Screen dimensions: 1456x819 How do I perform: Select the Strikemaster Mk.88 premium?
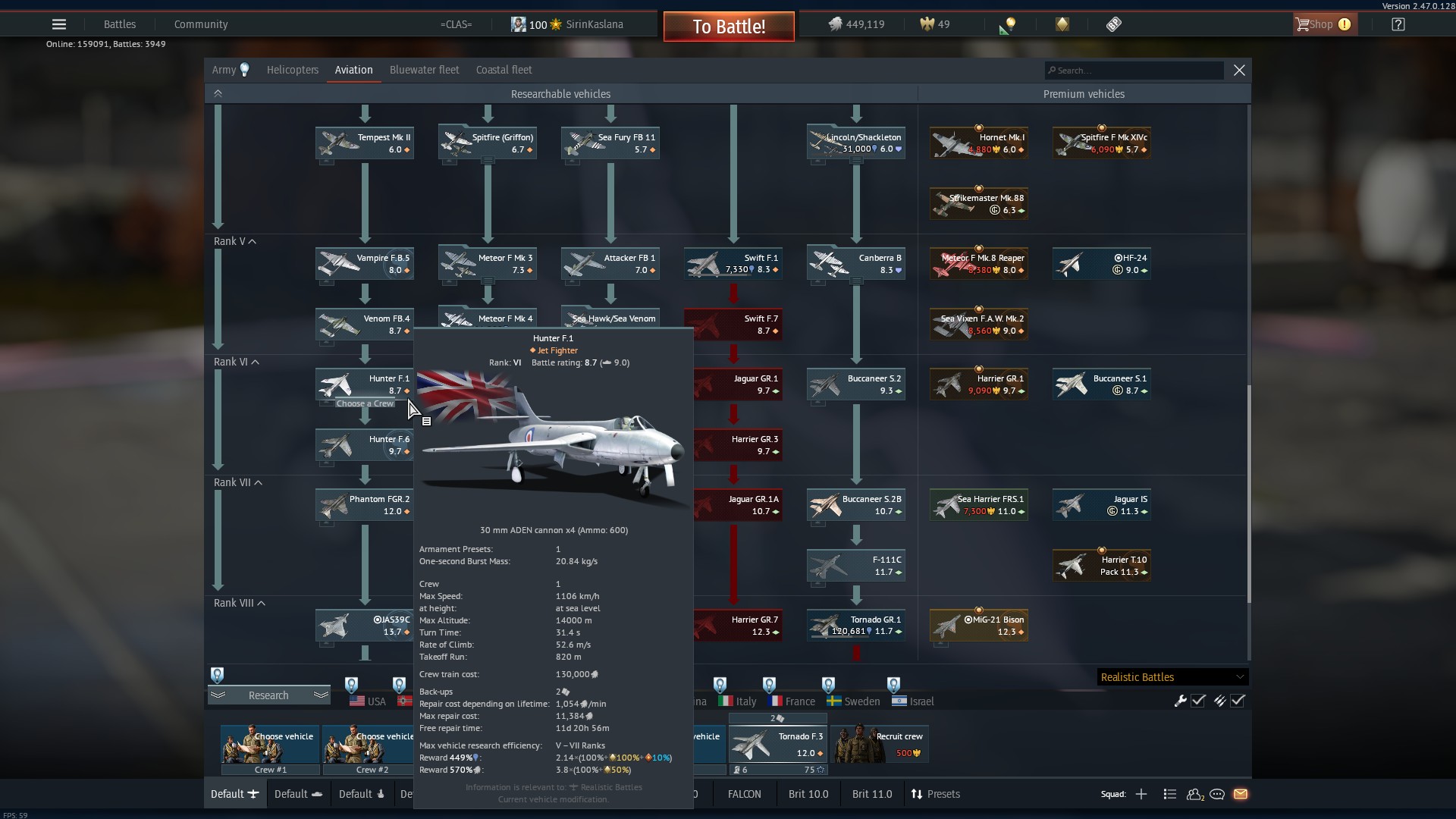tap(979, 204)
